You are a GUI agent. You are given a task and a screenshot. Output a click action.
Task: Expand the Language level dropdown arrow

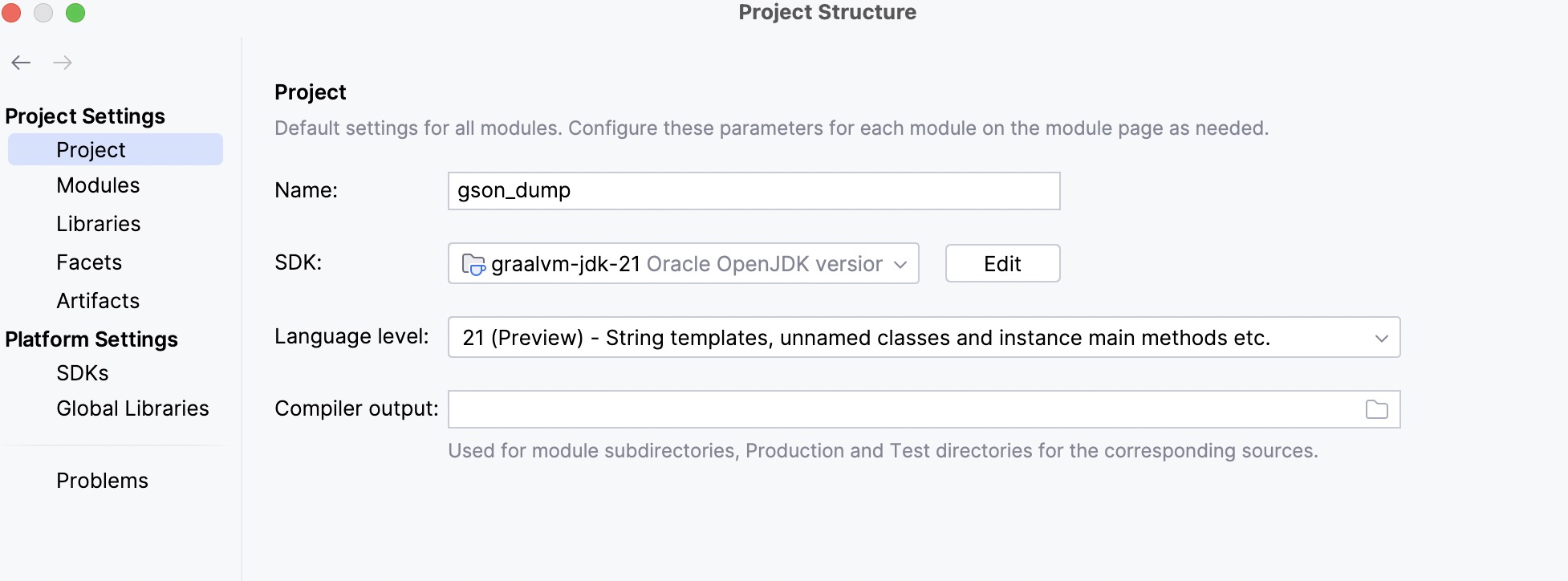1381,338
